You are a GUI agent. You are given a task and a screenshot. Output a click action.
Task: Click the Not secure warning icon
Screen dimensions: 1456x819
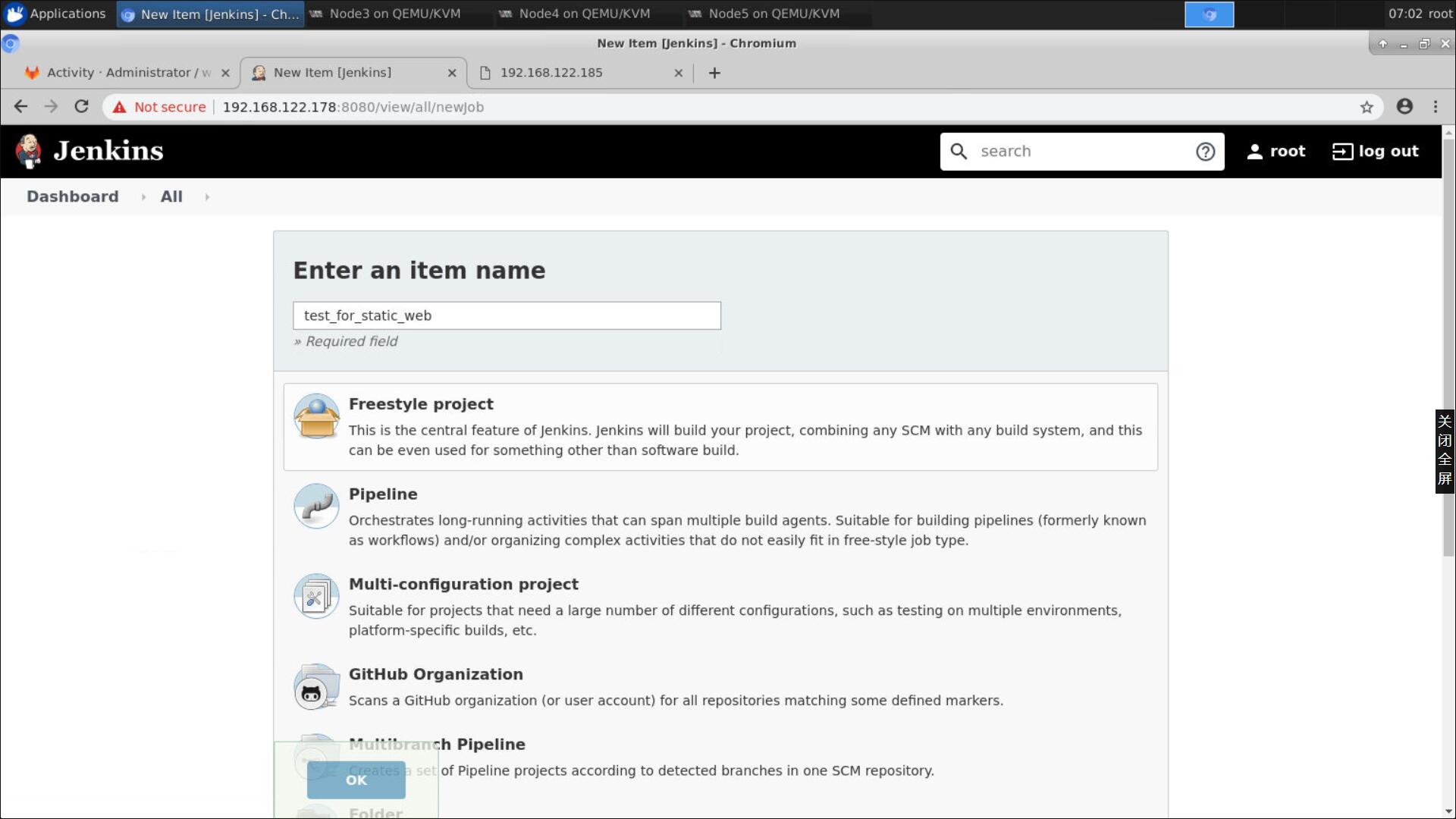coord(119,107)
